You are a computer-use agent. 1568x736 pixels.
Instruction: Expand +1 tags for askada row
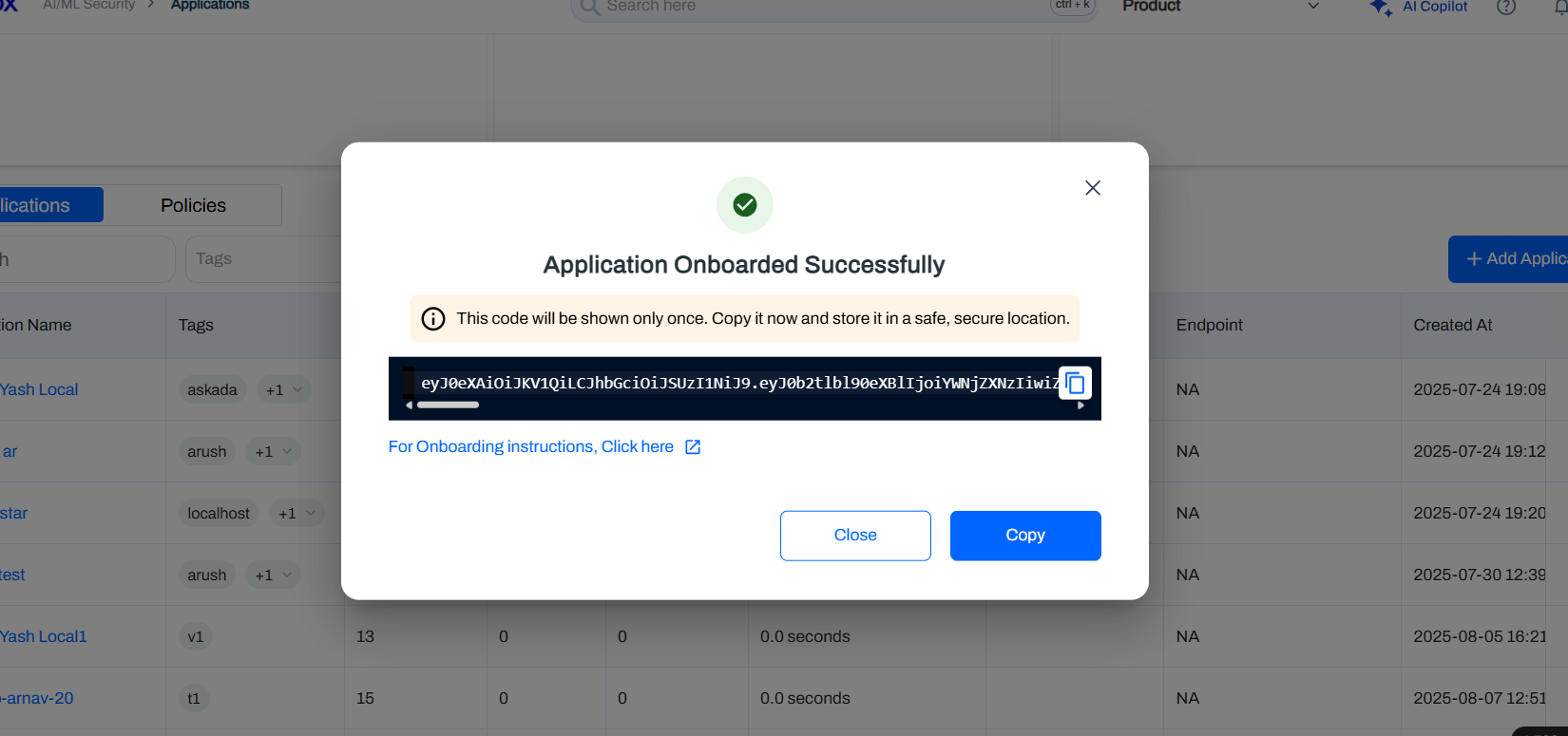[x=284, y=390]
